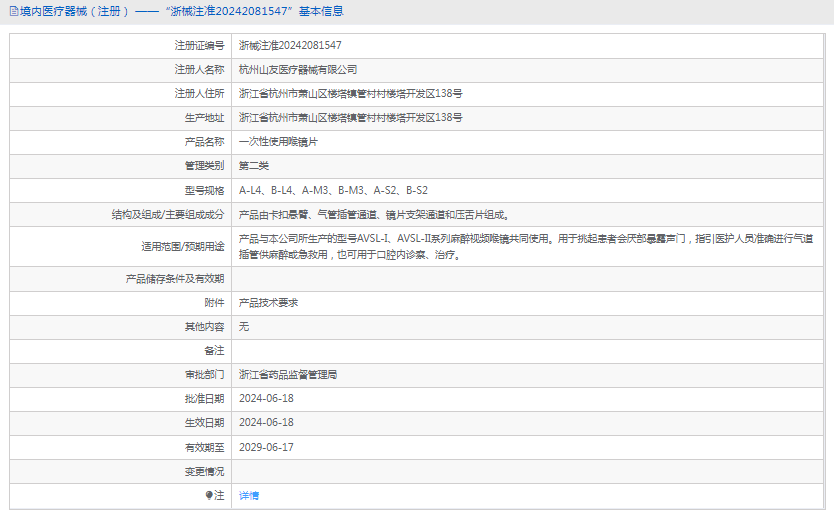
Task: Select the page title 境内医疗器械（注册）基本信息
Action: 181,11
